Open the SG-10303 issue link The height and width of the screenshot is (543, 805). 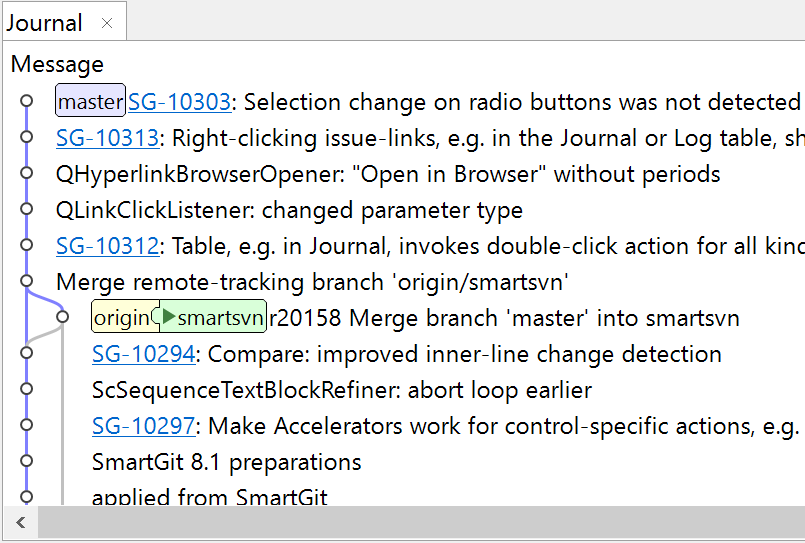tap(179, 102)
